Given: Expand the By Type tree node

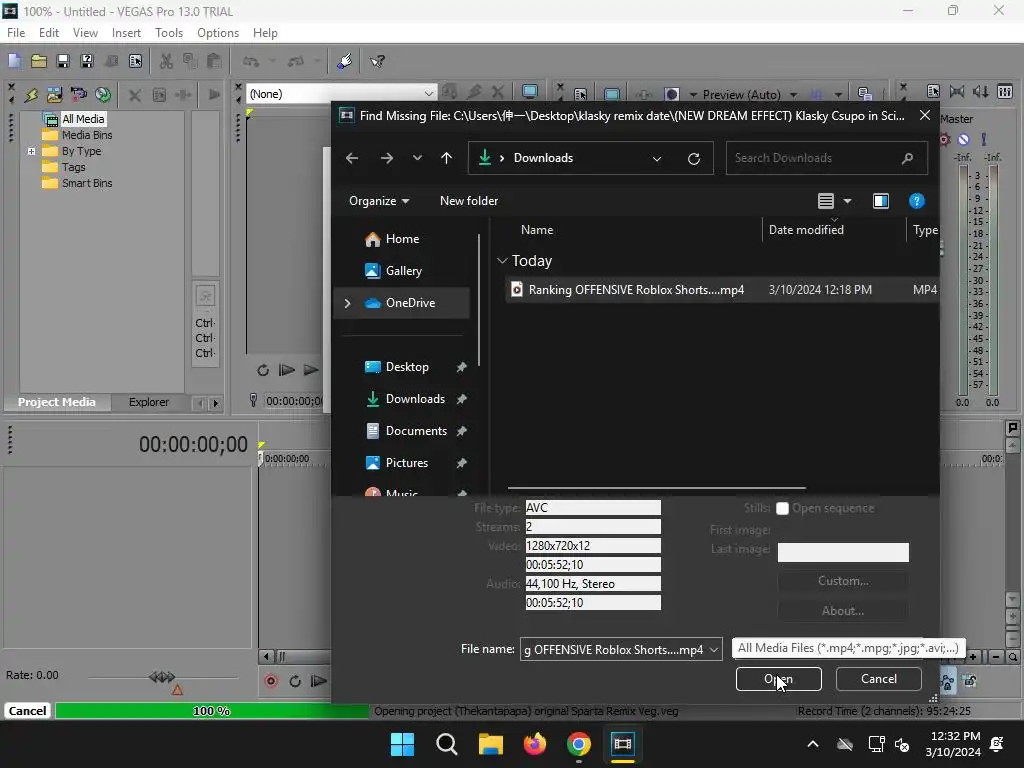Looking at the screenshot, I should (31, 151).
